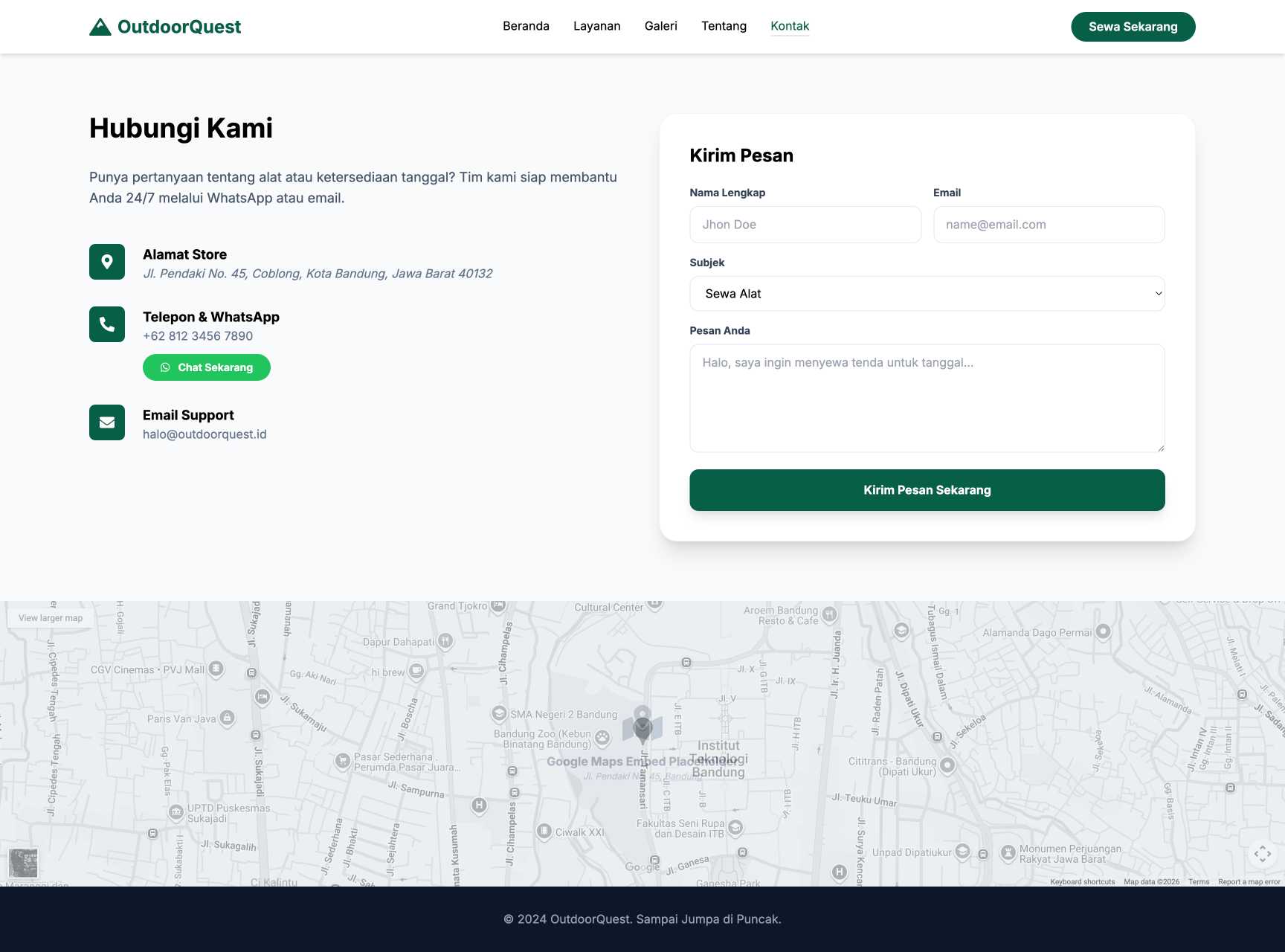Click the map fullscreen toggle icon

(1262, 854)
